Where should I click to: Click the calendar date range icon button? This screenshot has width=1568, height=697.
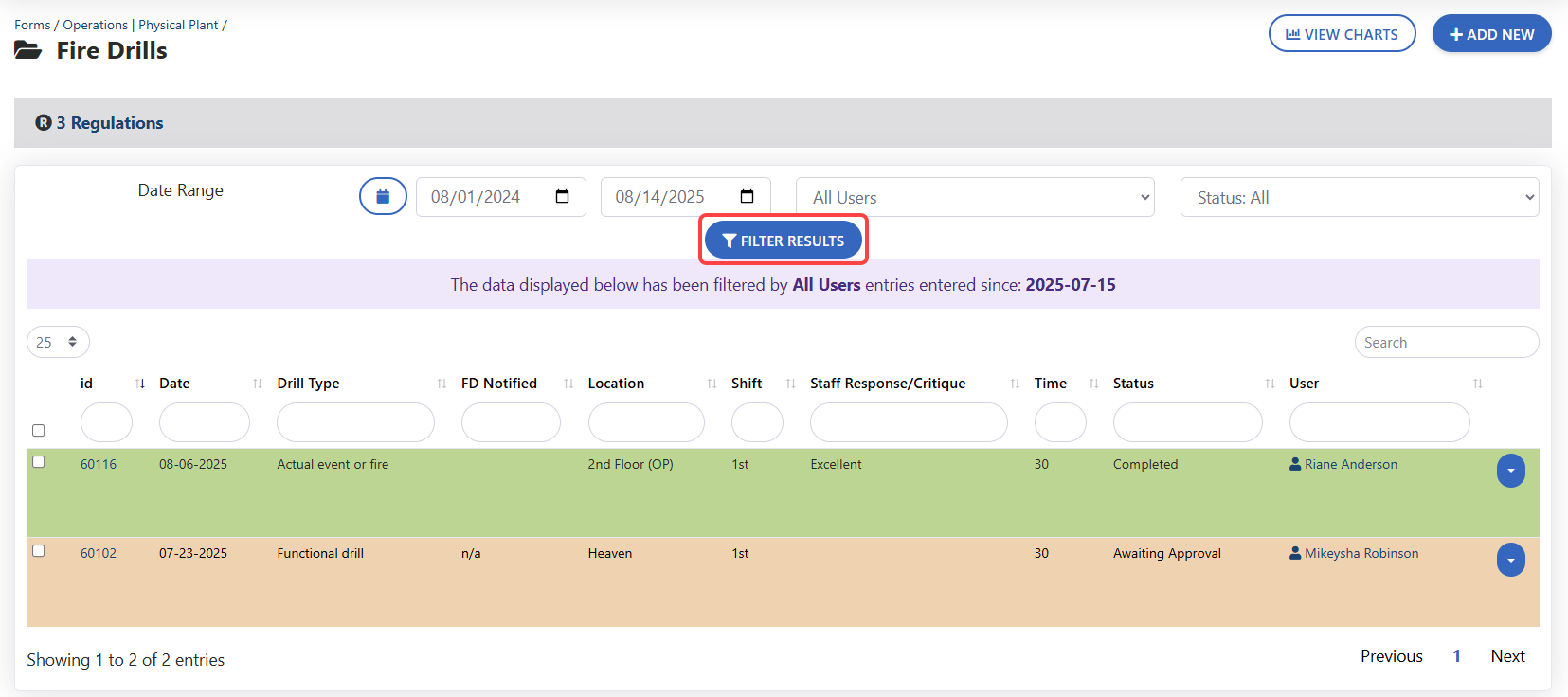point(383,196)
